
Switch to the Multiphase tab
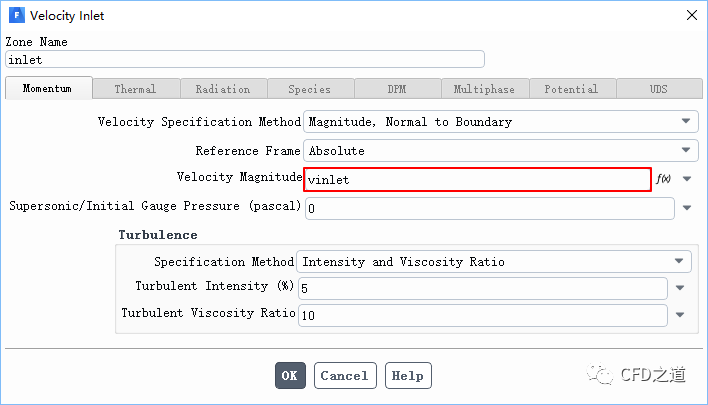tap(484, 89)
